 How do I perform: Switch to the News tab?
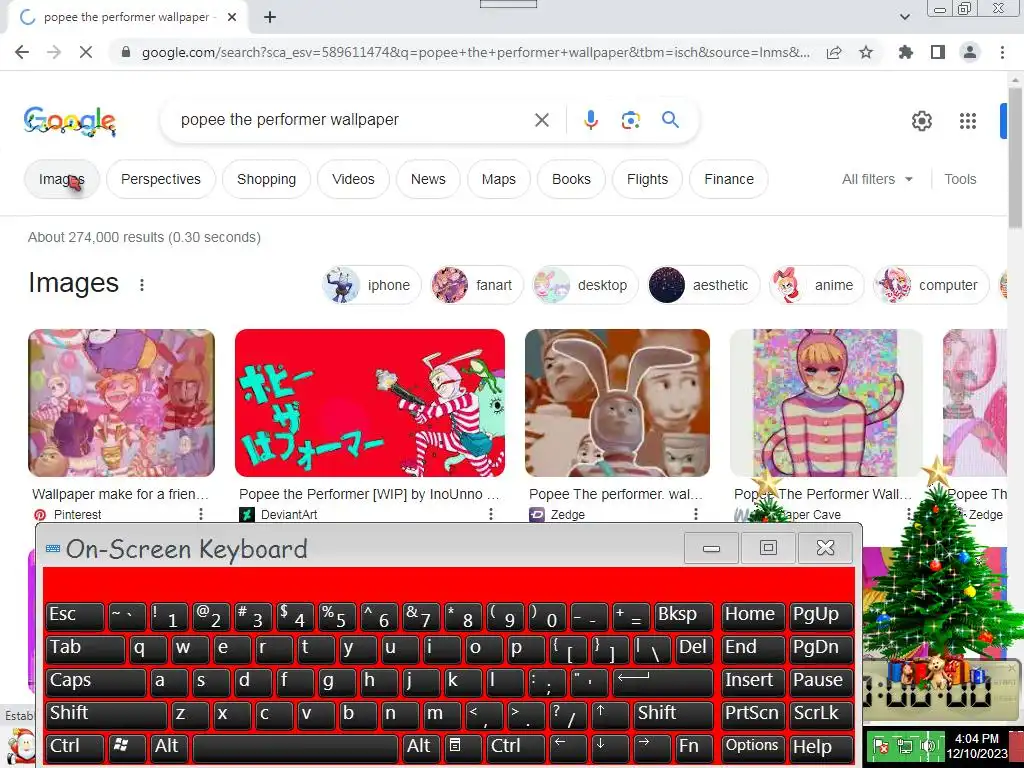coord(428,179)
